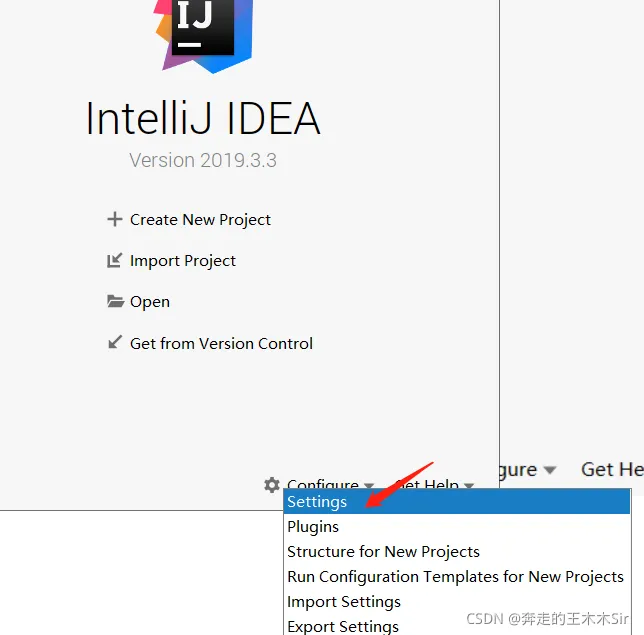Image resolution: width=644 pixels, height=635 pixels.
Task: Click the Open text link
Action: click(150, 302)
